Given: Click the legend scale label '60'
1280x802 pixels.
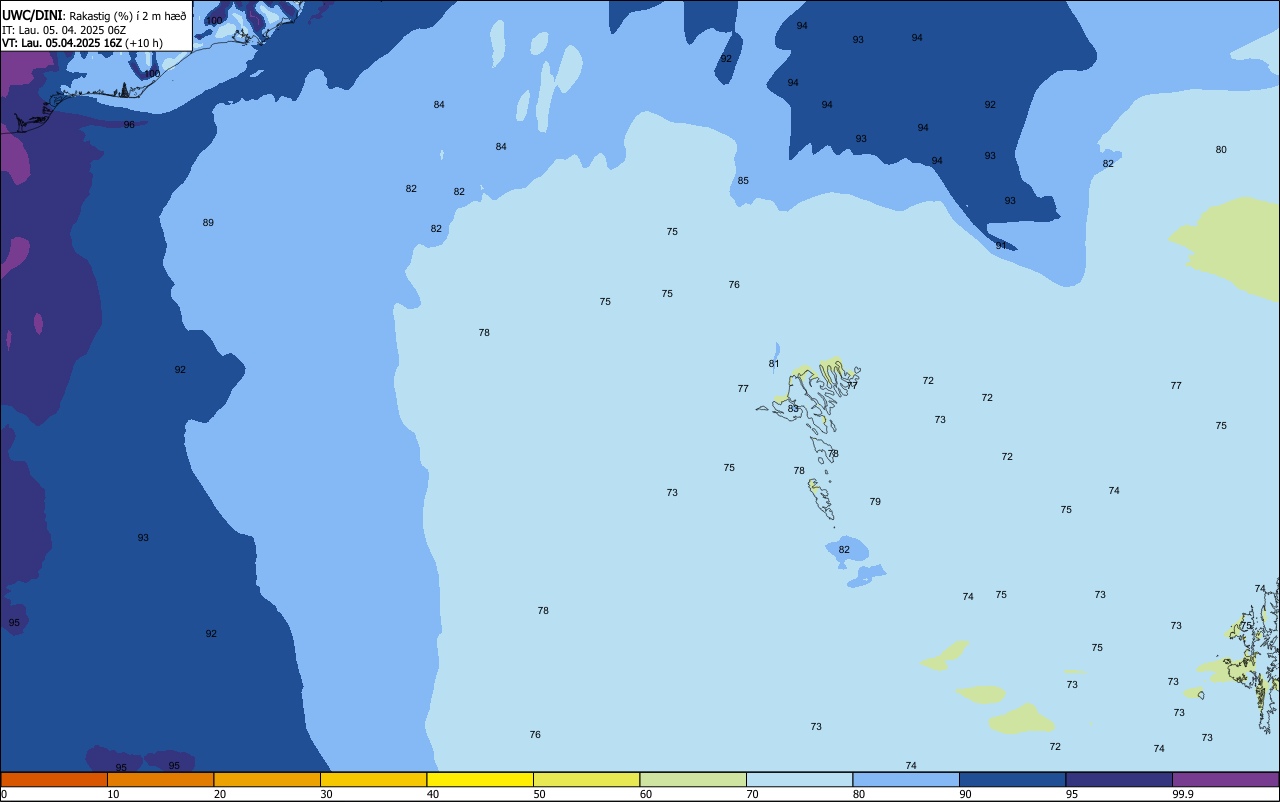Looking at the screenshot, I should 645,794.
